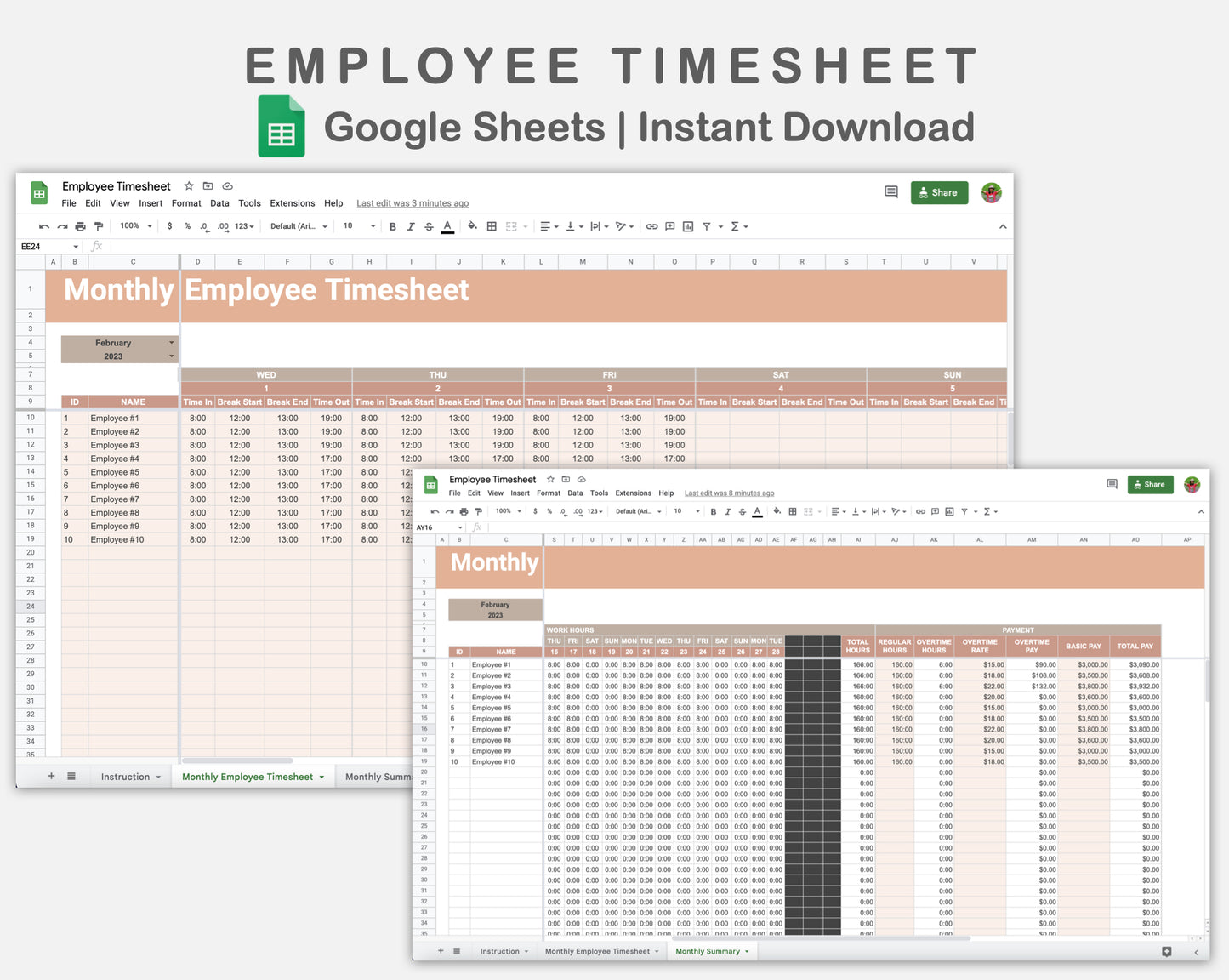Toggle bold formatting
The width and height of the screenshot is (1229, 980).
click(x=392, y=225)
